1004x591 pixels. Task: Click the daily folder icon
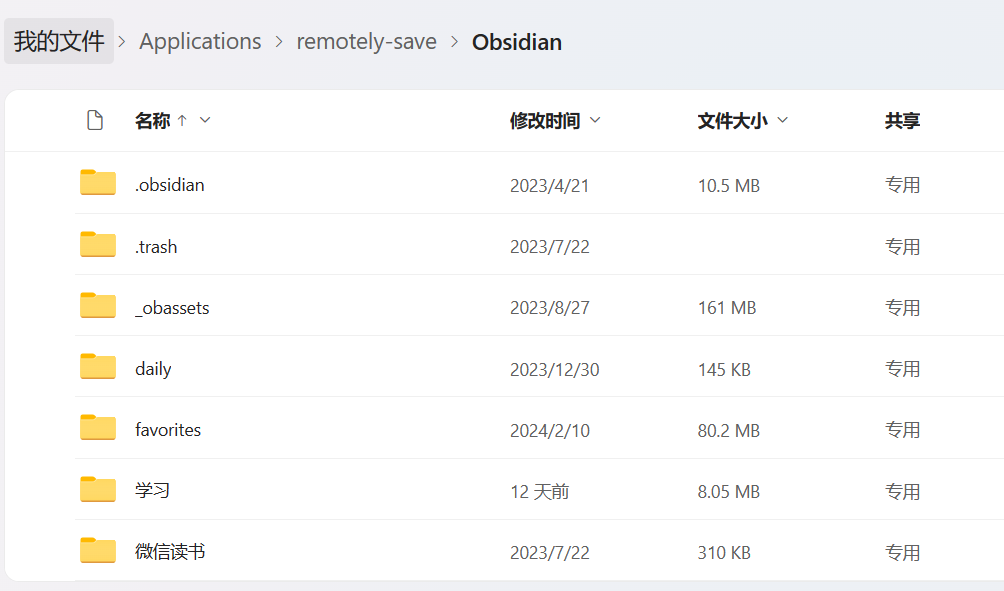tap(98, 367)
